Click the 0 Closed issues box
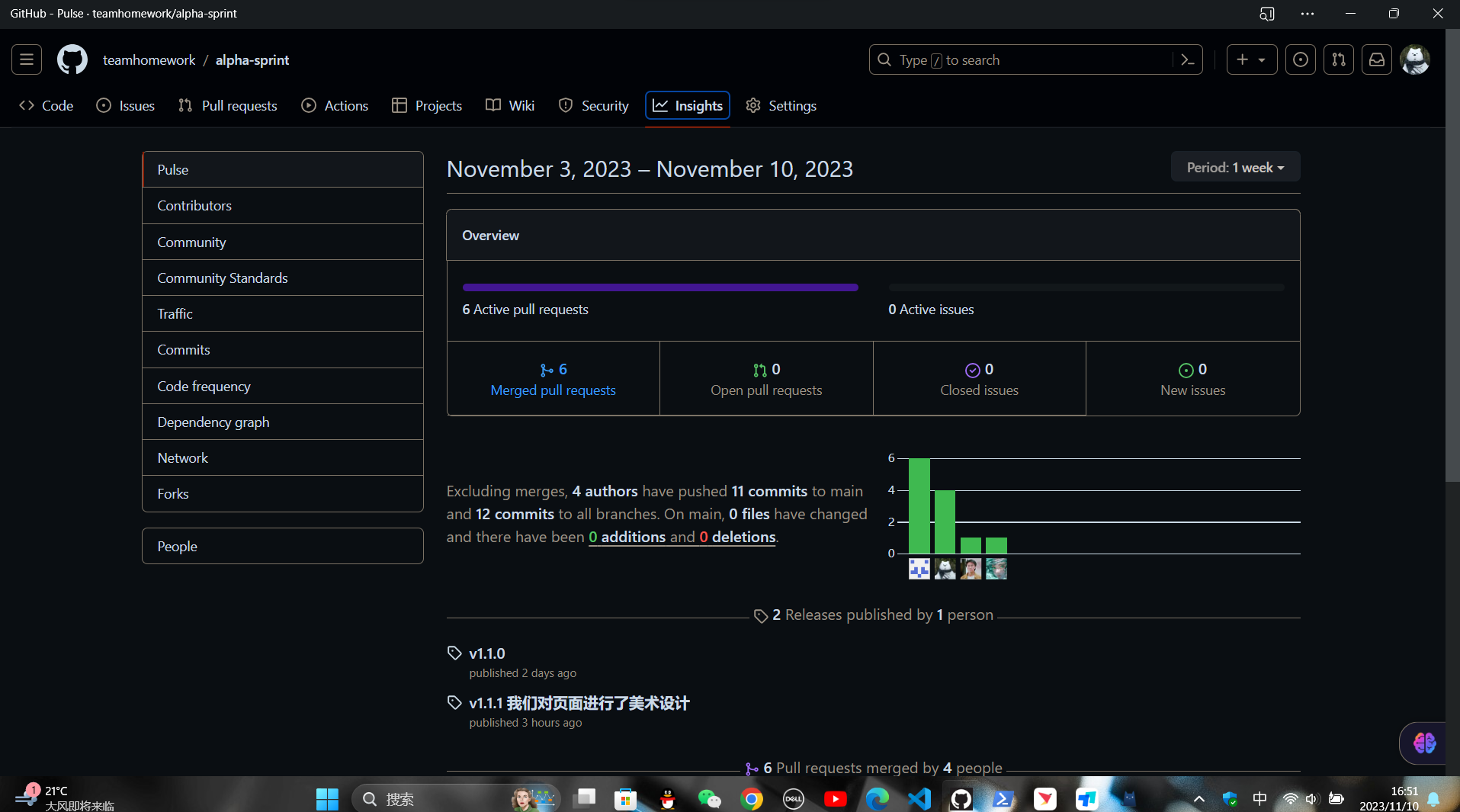 (980, 379)
